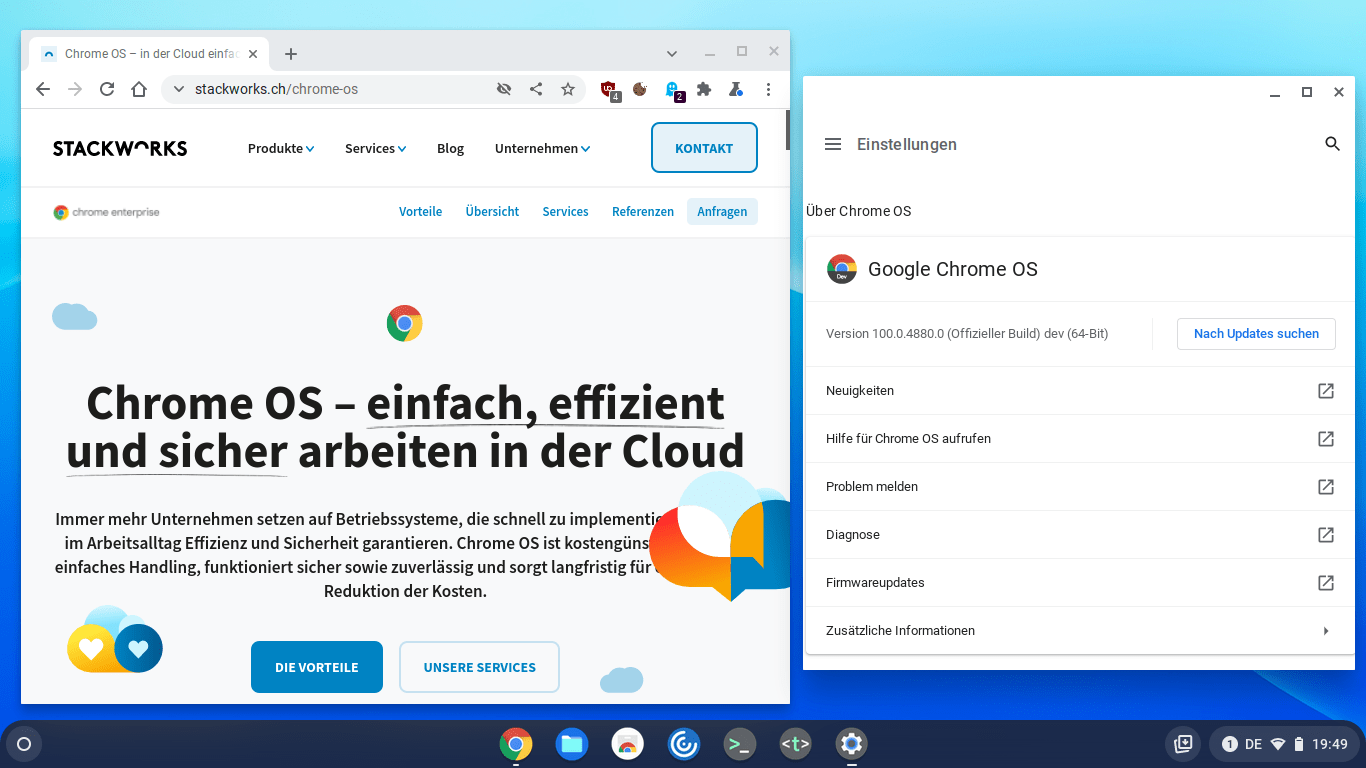Open the Einstellungen hamburger menu
The image size is (1366, 768).
click(x=833, y=144)
